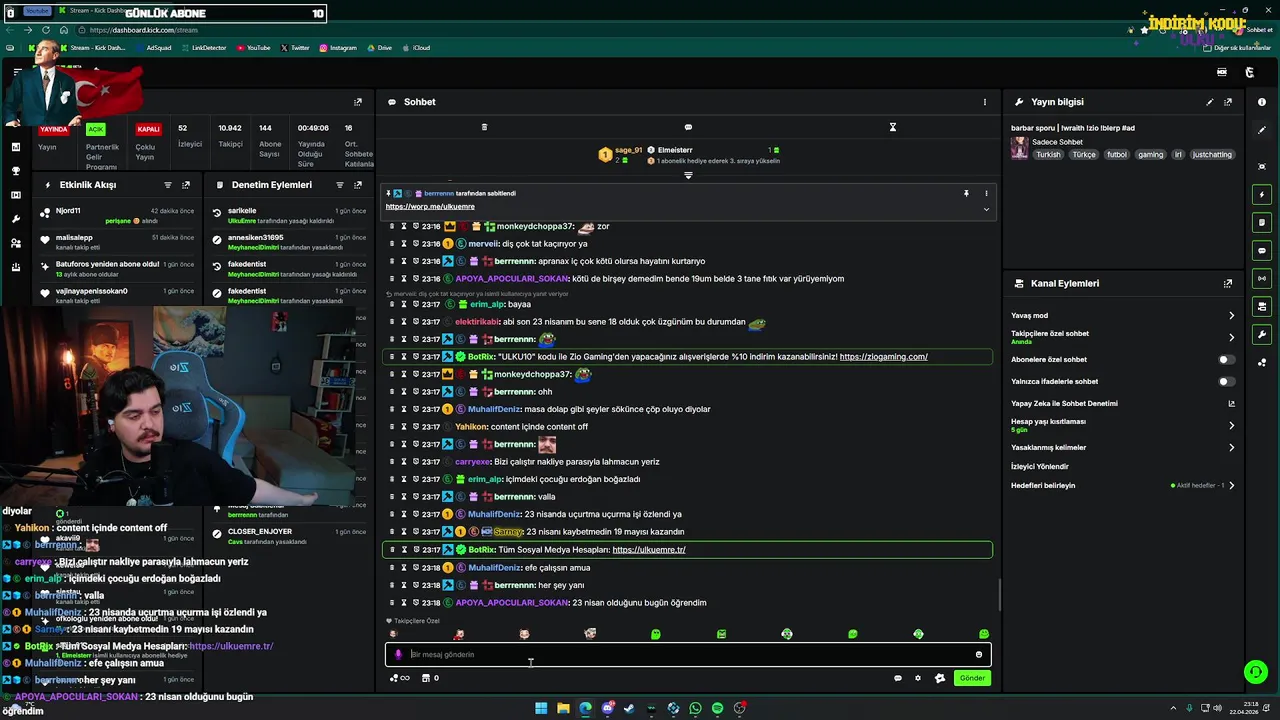The image size is (1280, 720).
Task: Toggle the wrench widget in right sidebar
Action: [x=1262, y=334]
